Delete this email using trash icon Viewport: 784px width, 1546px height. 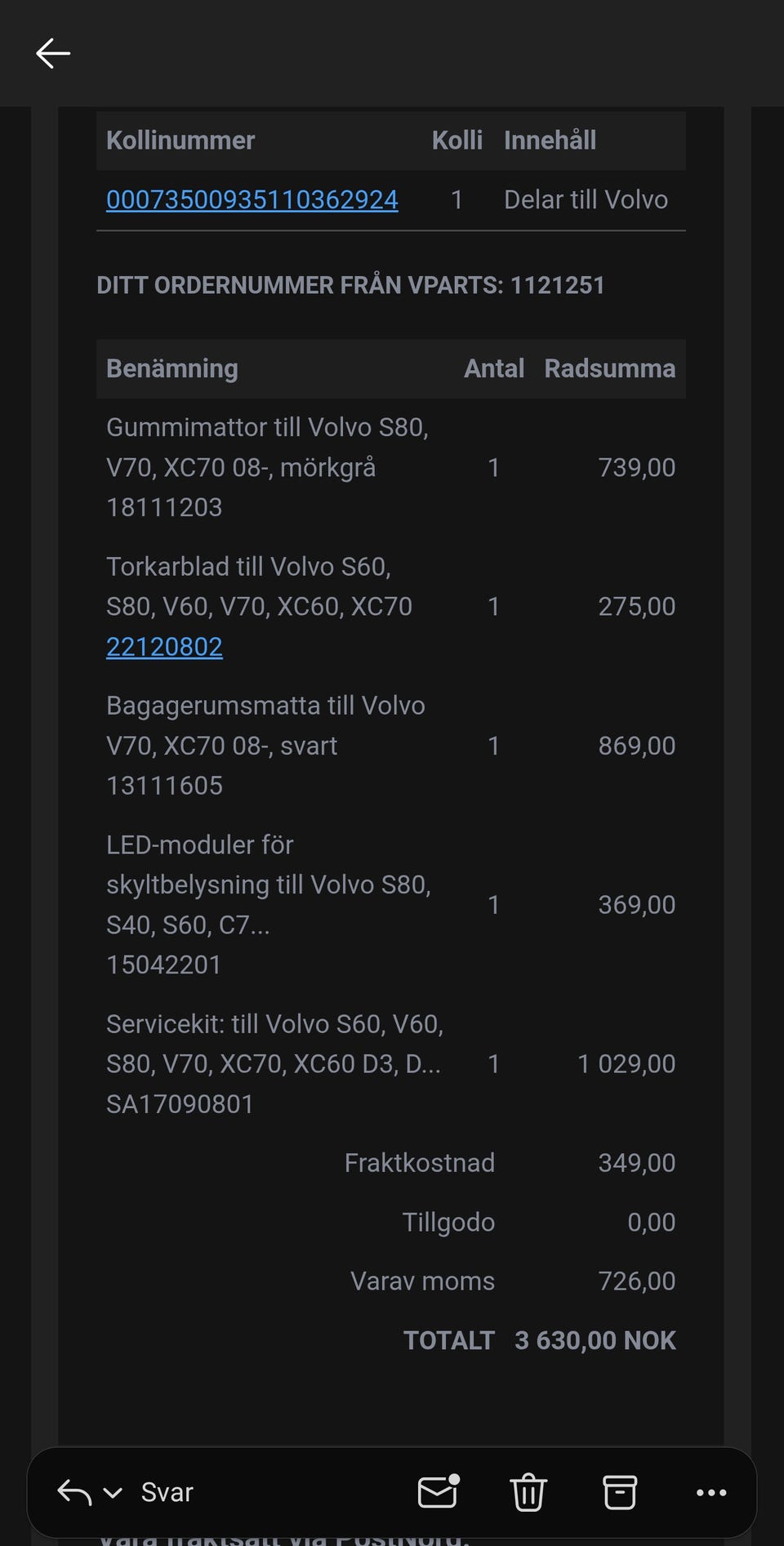pyautogui.click(x=528, y=1492)
